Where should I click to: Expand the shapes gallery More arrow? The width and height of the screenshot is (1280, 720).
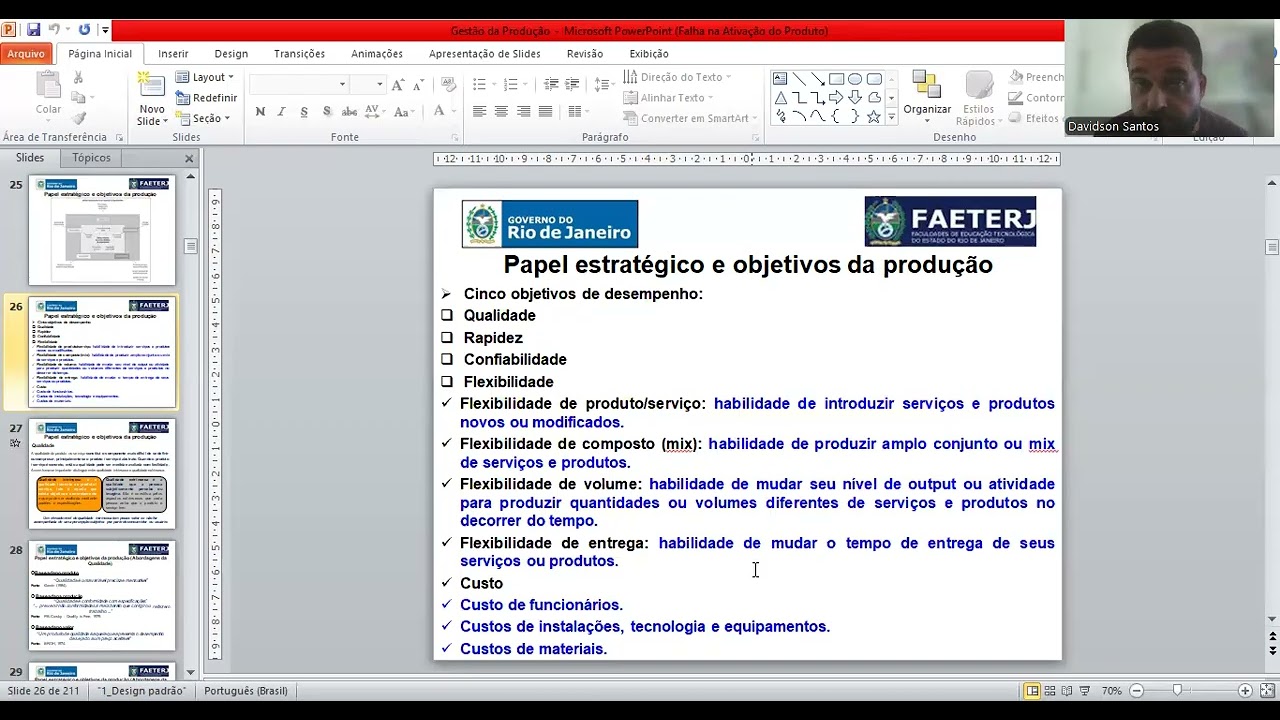click(891, 118)
